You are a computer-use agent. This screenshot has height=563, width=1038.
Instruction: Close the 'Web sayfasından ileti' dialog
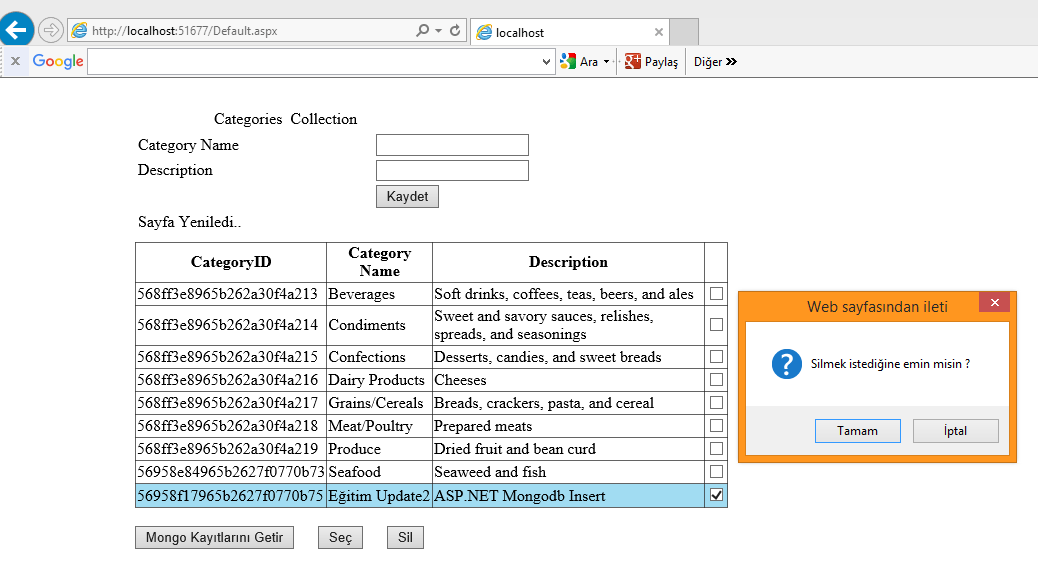click(994, 303)
